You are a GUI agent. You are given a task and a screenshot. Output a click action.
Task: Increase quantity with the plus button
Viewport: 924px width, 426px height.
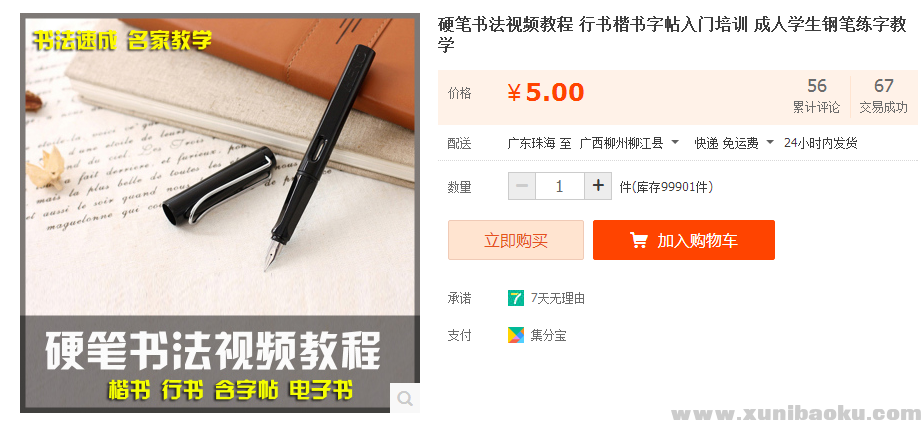(598, 186)
